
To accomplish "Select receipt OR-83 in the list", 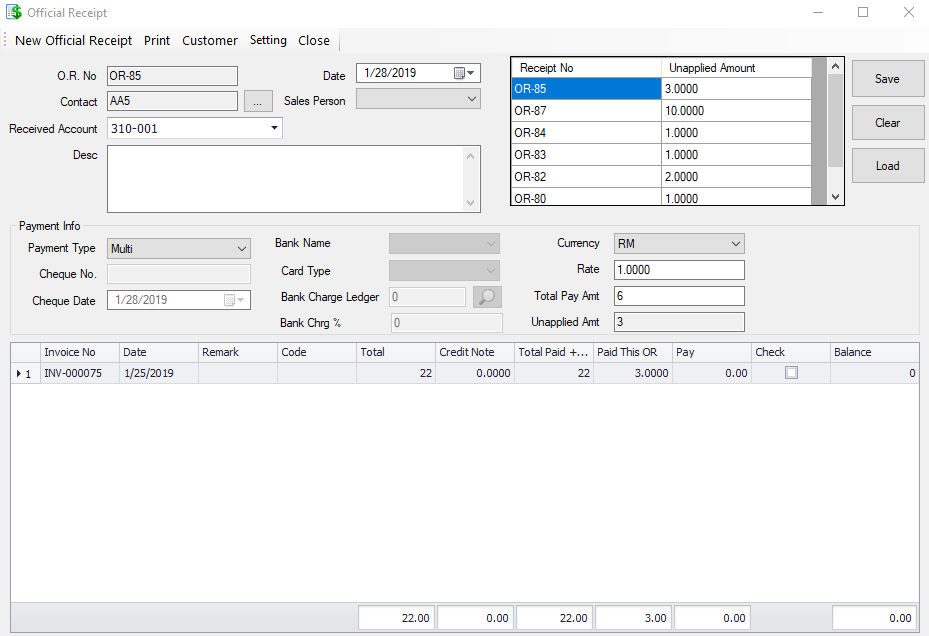I will tap(586, 155).
